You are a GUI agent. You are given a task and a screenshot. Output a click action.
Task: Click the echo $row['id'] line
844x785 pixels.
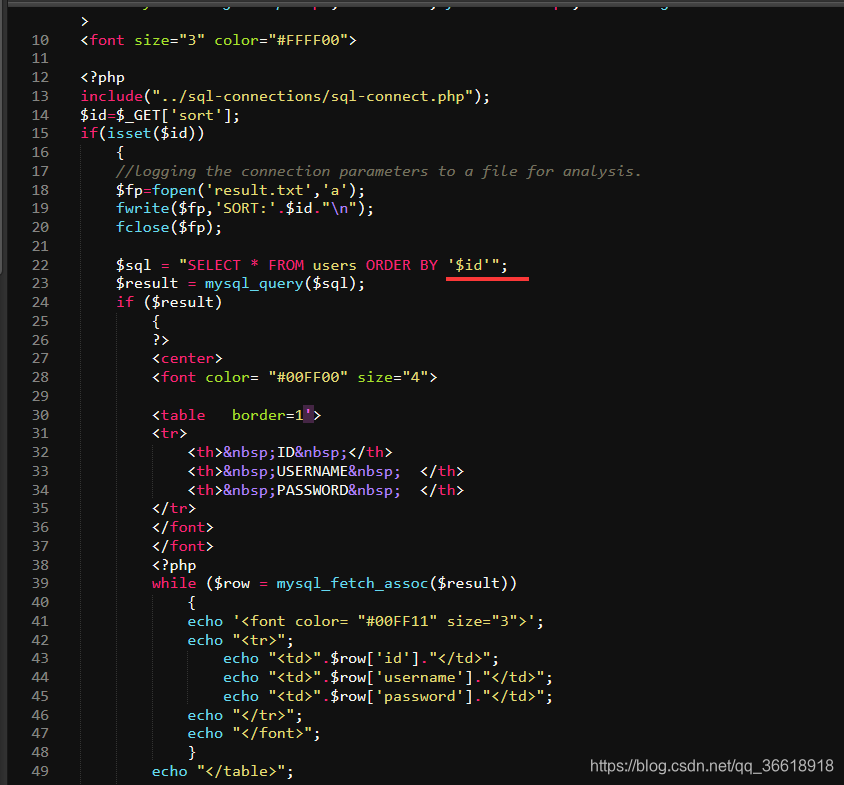point(361,658)
